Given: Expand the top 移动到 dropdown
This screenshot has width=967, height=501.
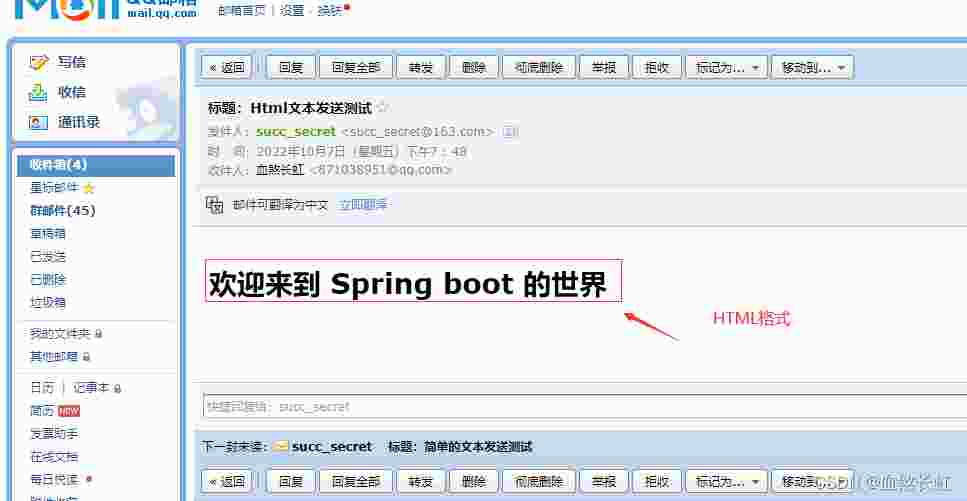Looking at the screenshot, I should point(815,67).
